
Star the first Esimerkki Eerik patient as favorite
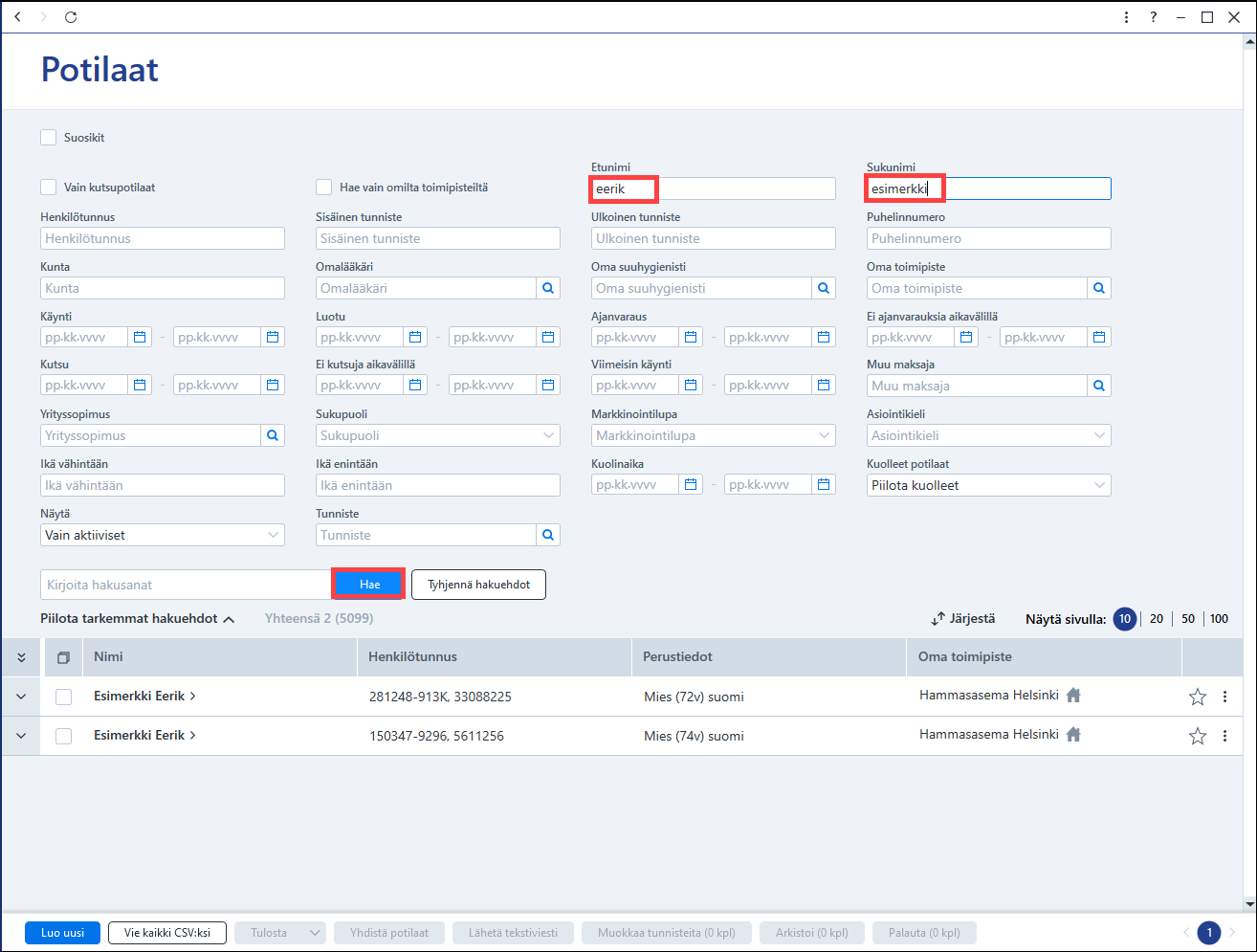1198,697
